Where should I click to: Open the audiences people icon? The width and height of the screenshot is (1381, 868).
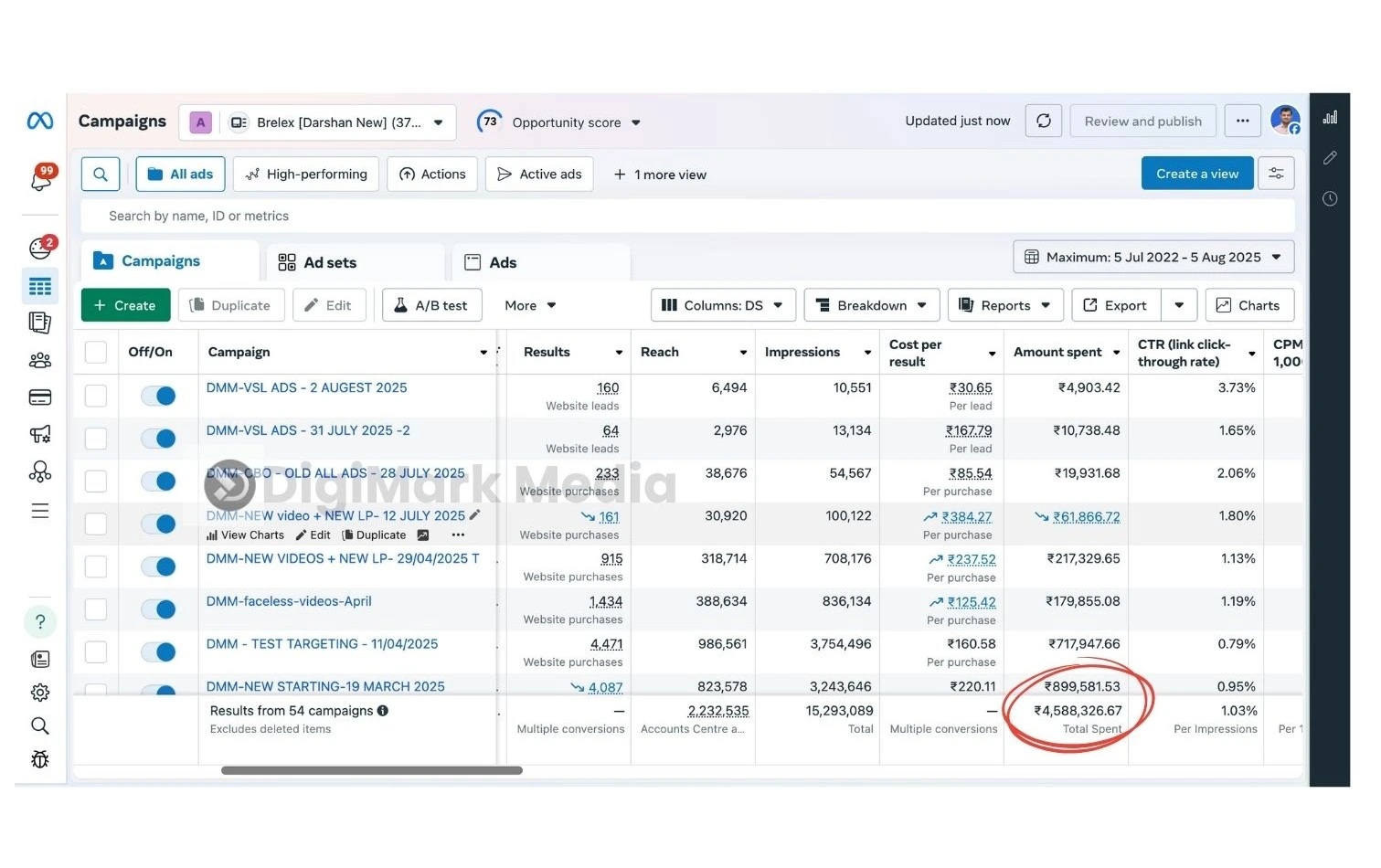click(40, 361)
